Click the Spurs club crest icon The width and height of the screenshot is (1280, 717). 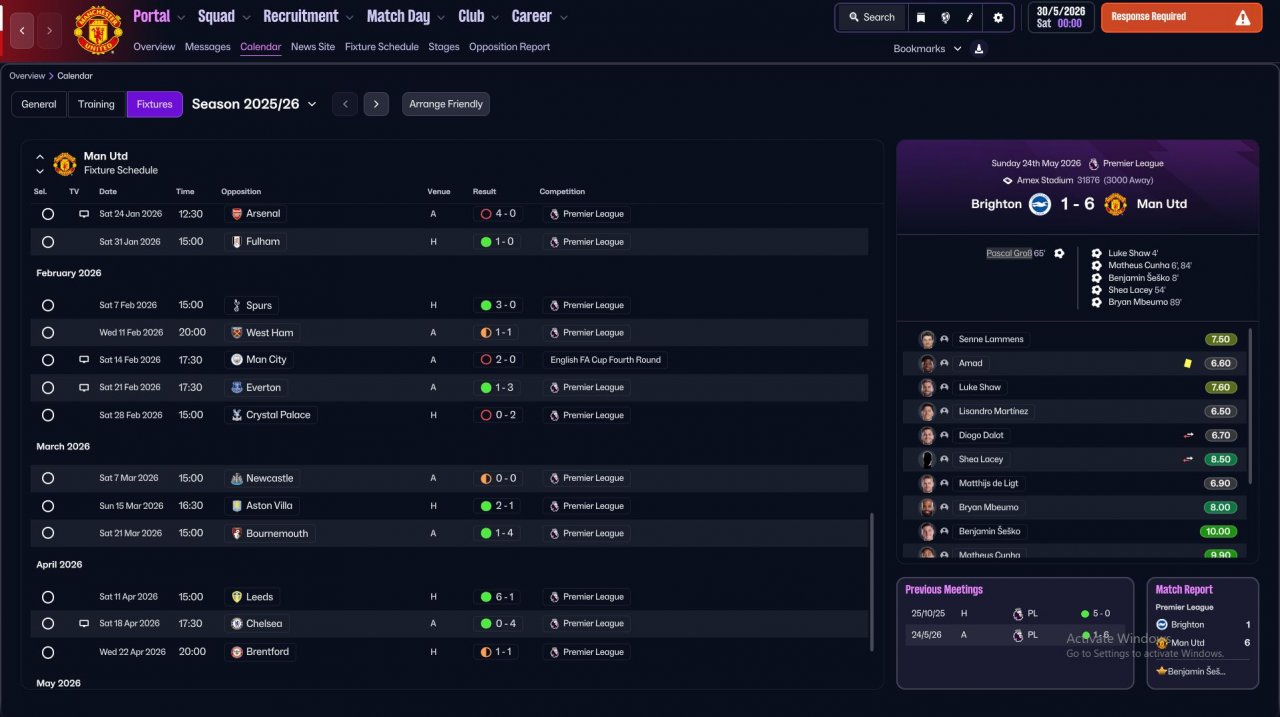[237, 306]
